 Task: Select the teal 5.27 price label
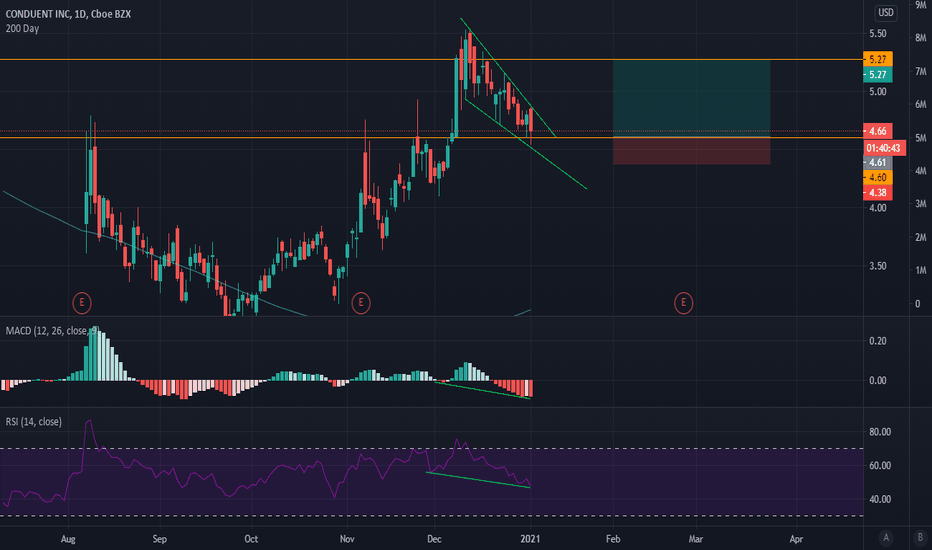pos(877,74)
